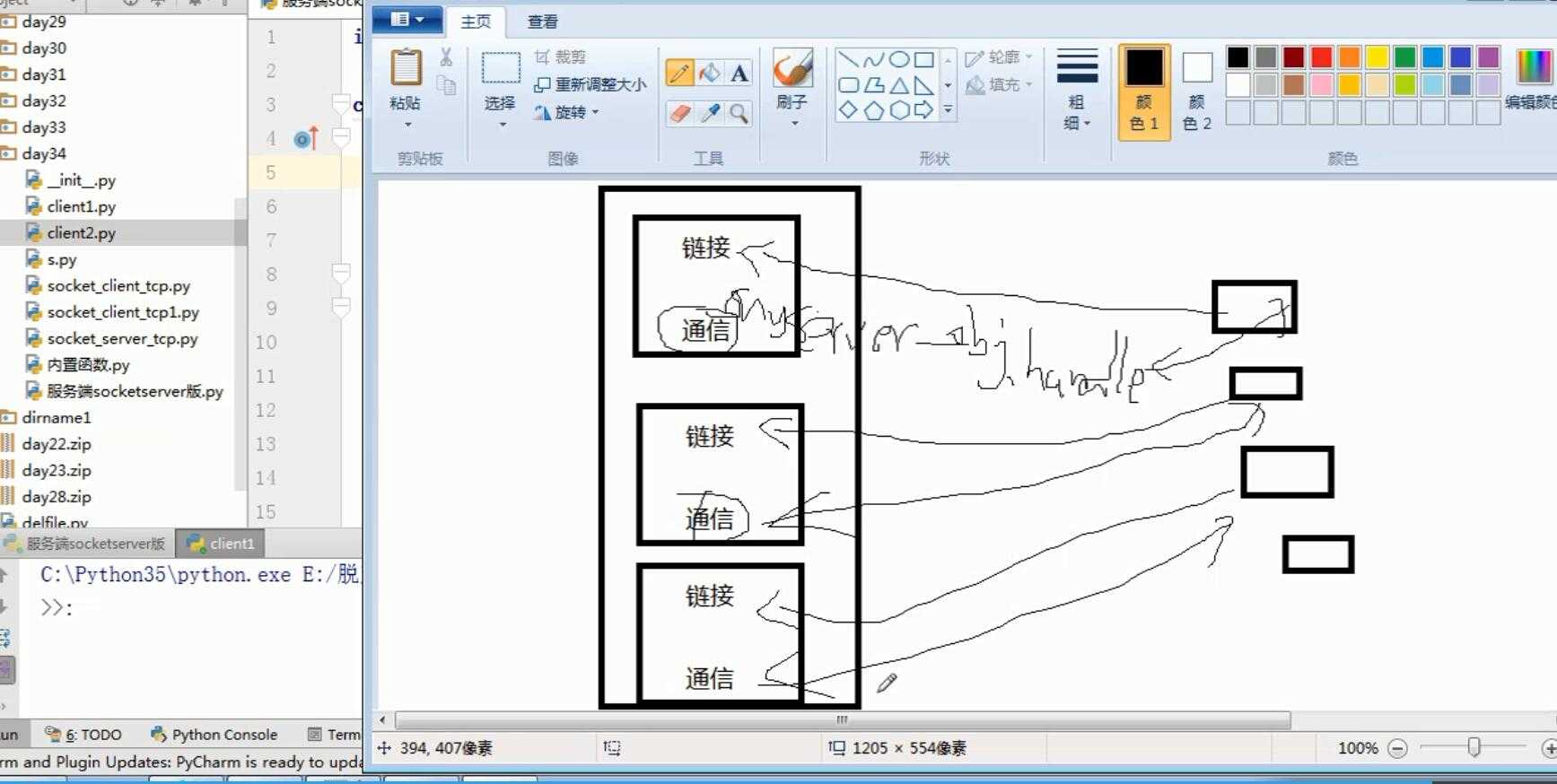This screenshot has height=784, width=1557.
Task: Choose the Oval shape
Action: [x=898, y=60]
